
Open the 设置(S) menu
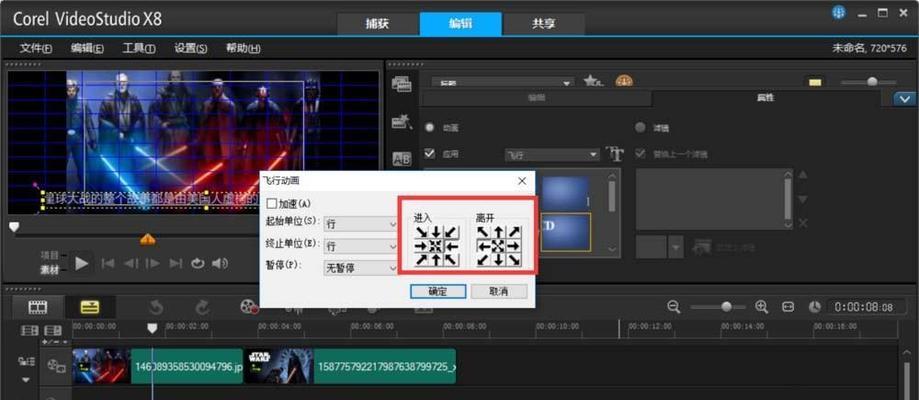[190, 48]
